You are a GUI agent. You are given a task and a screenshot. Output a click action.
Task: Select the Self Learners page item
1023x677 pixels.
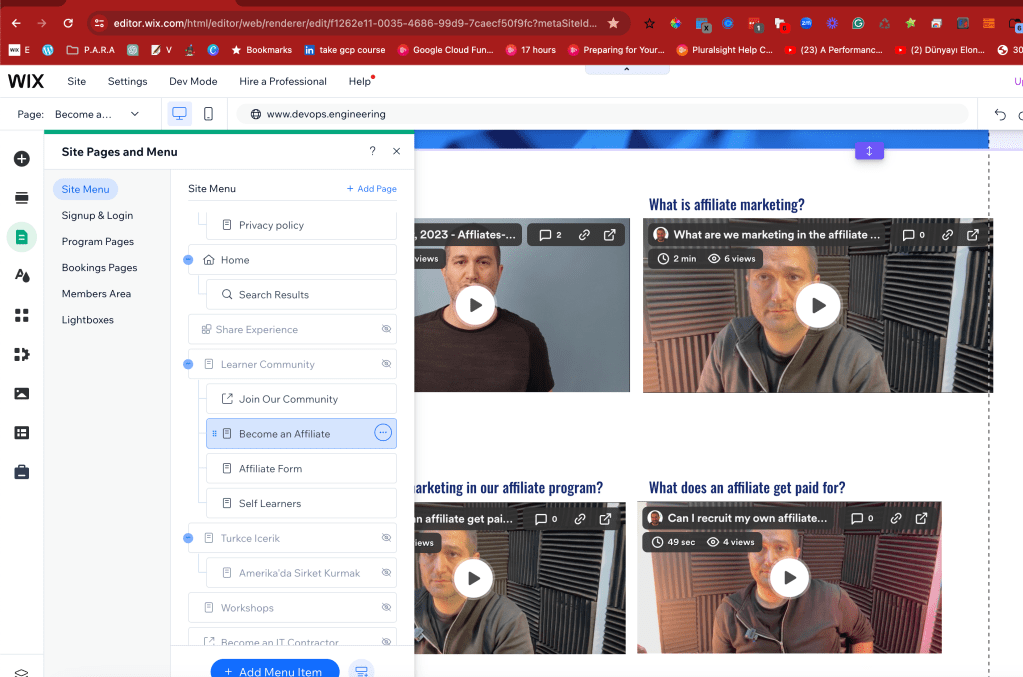pyautogui.click(x=301, y=503)
